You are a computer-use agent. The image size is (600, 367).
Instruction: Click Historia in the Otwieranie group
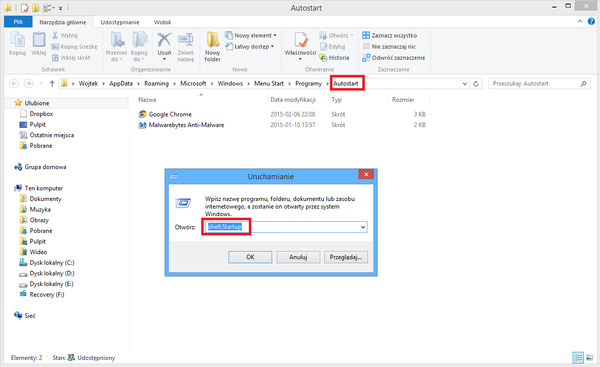(x=334, y=58)
